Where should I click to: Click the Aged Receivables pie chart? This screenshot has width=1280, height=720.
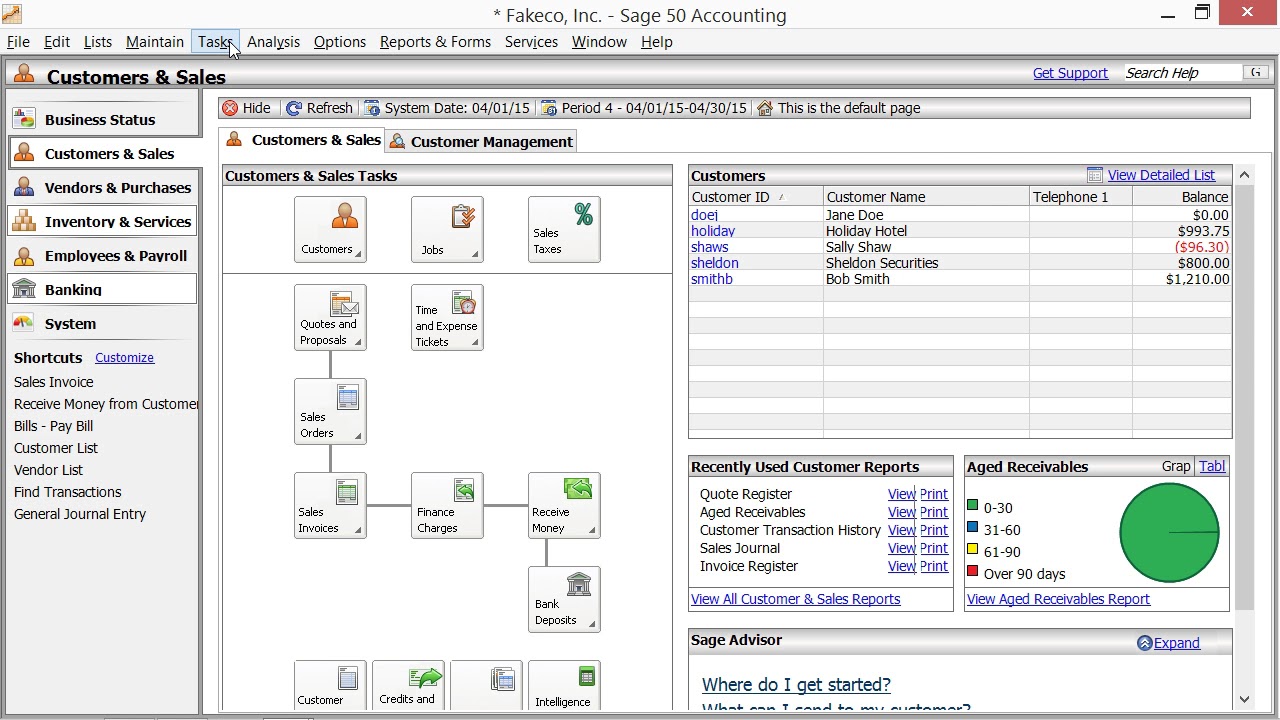(x=1169, y=532)
